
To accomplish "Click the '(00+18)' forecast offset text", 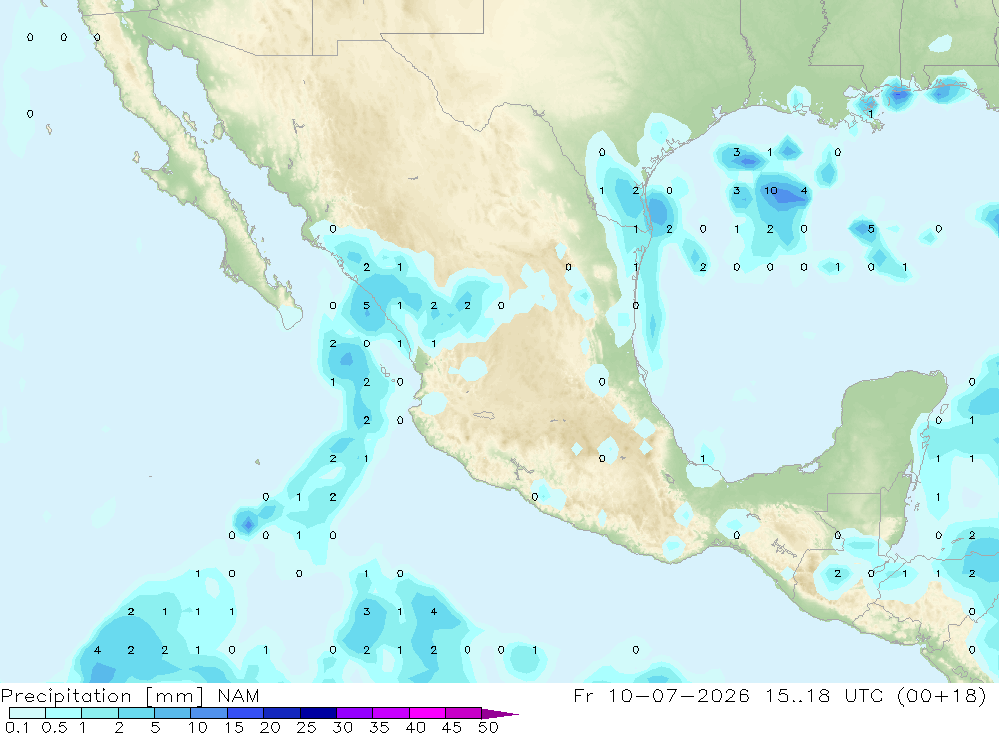I will (942, 695).
